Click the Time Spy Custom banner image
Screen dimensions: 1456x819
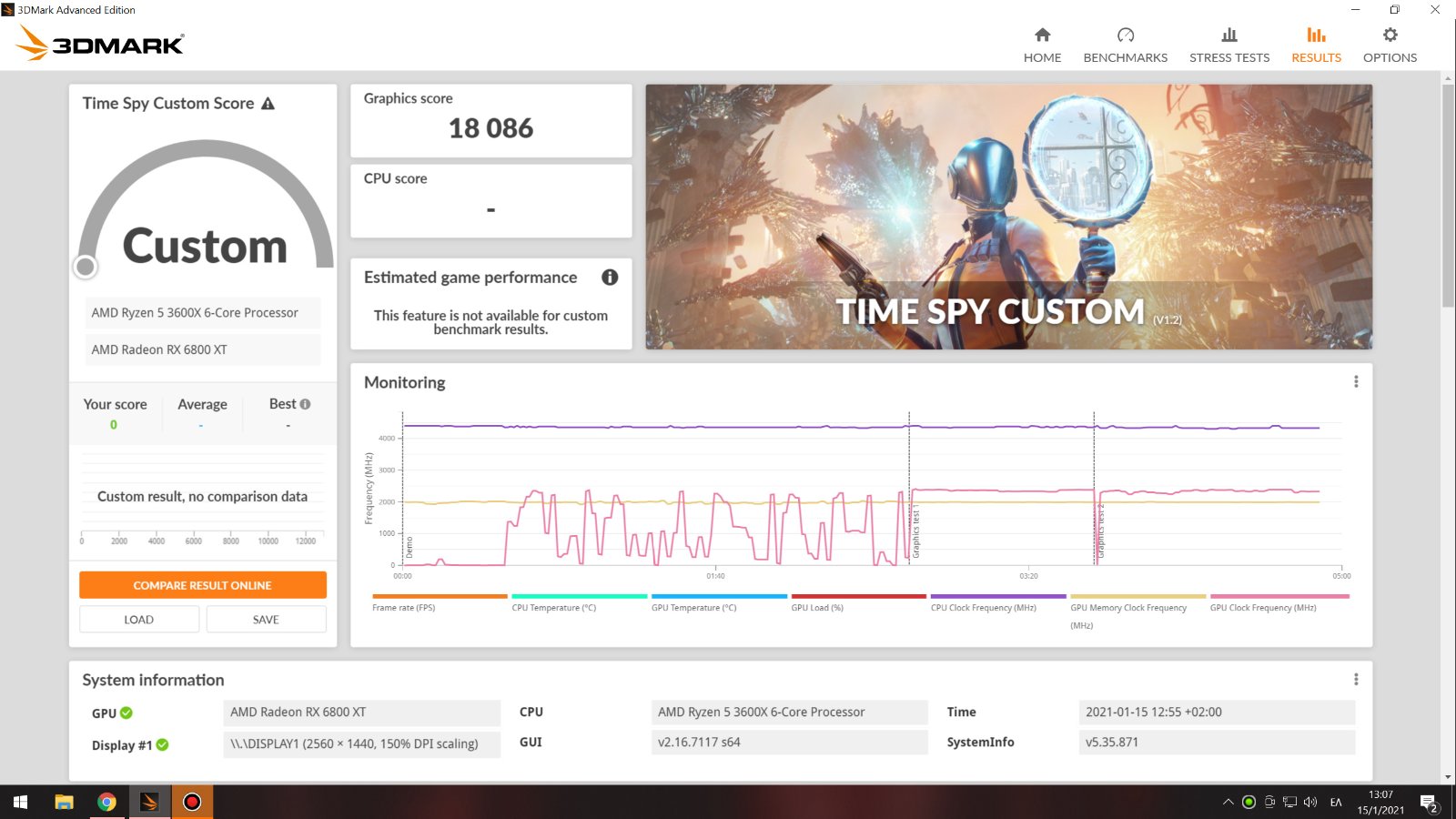click(x=1008, y=217)
